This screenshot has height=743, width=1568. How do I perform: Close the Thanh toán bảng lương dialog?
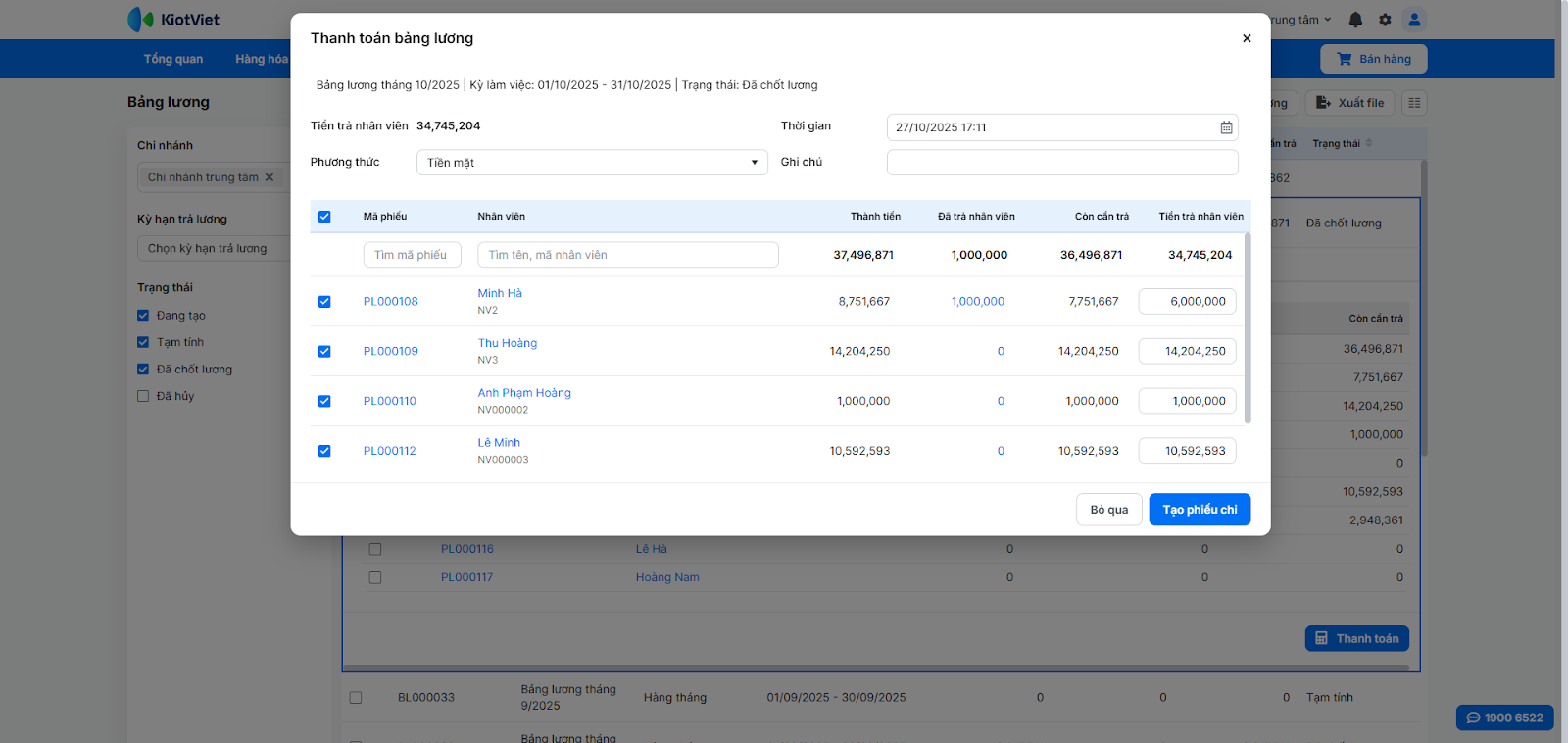pyautogui.click(x=1247, y=38)
